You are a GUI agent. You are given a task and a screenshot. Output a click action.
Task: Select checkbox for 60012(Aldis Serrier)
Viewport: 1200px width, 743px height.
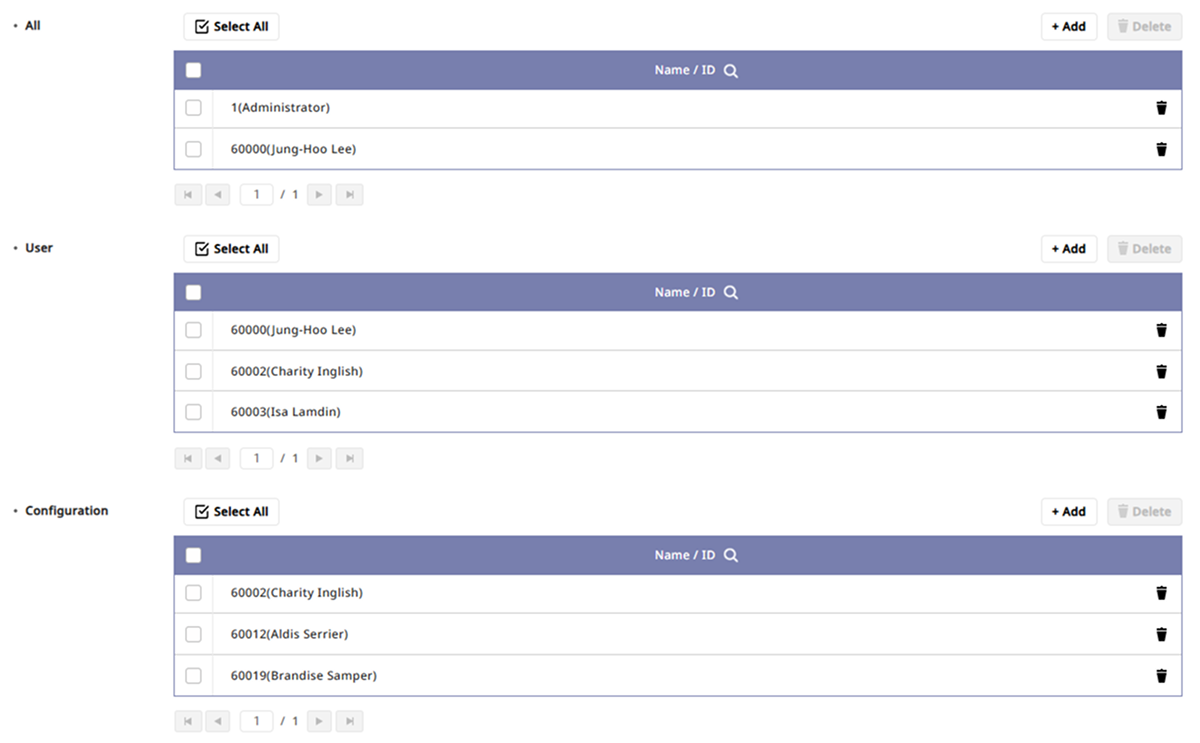point(193,634)
